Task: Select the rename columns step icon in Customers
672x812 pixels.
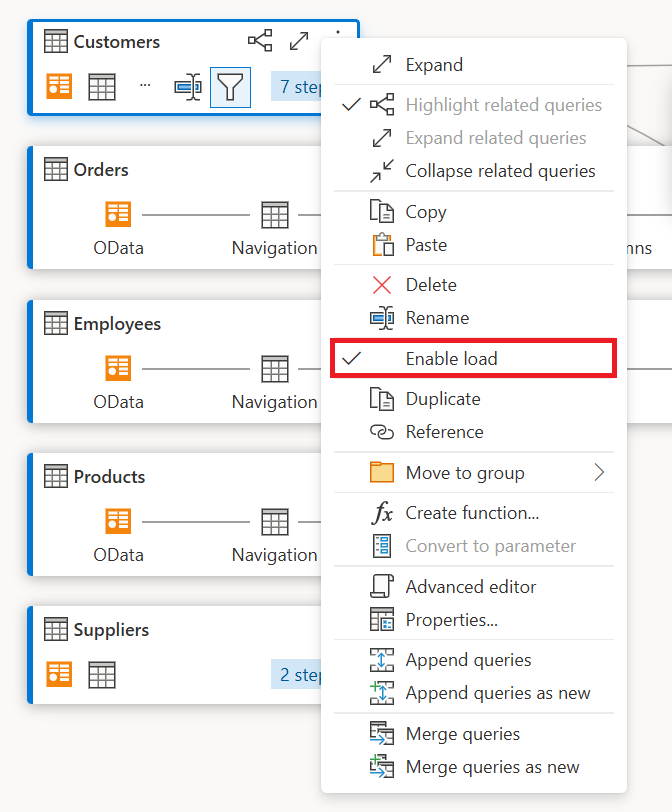Action: point(188,86)
